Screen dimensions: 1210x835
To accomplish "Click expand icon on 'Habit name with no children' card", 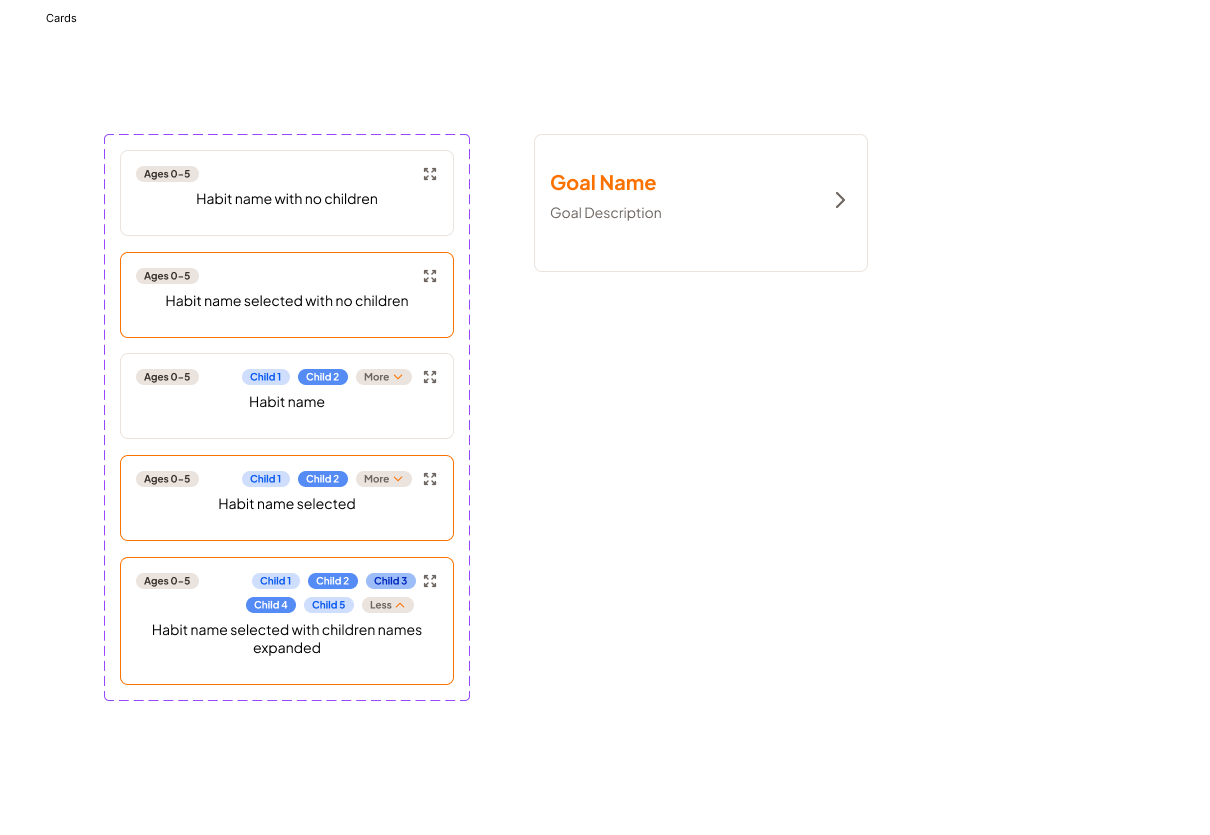I will (430, 174).
